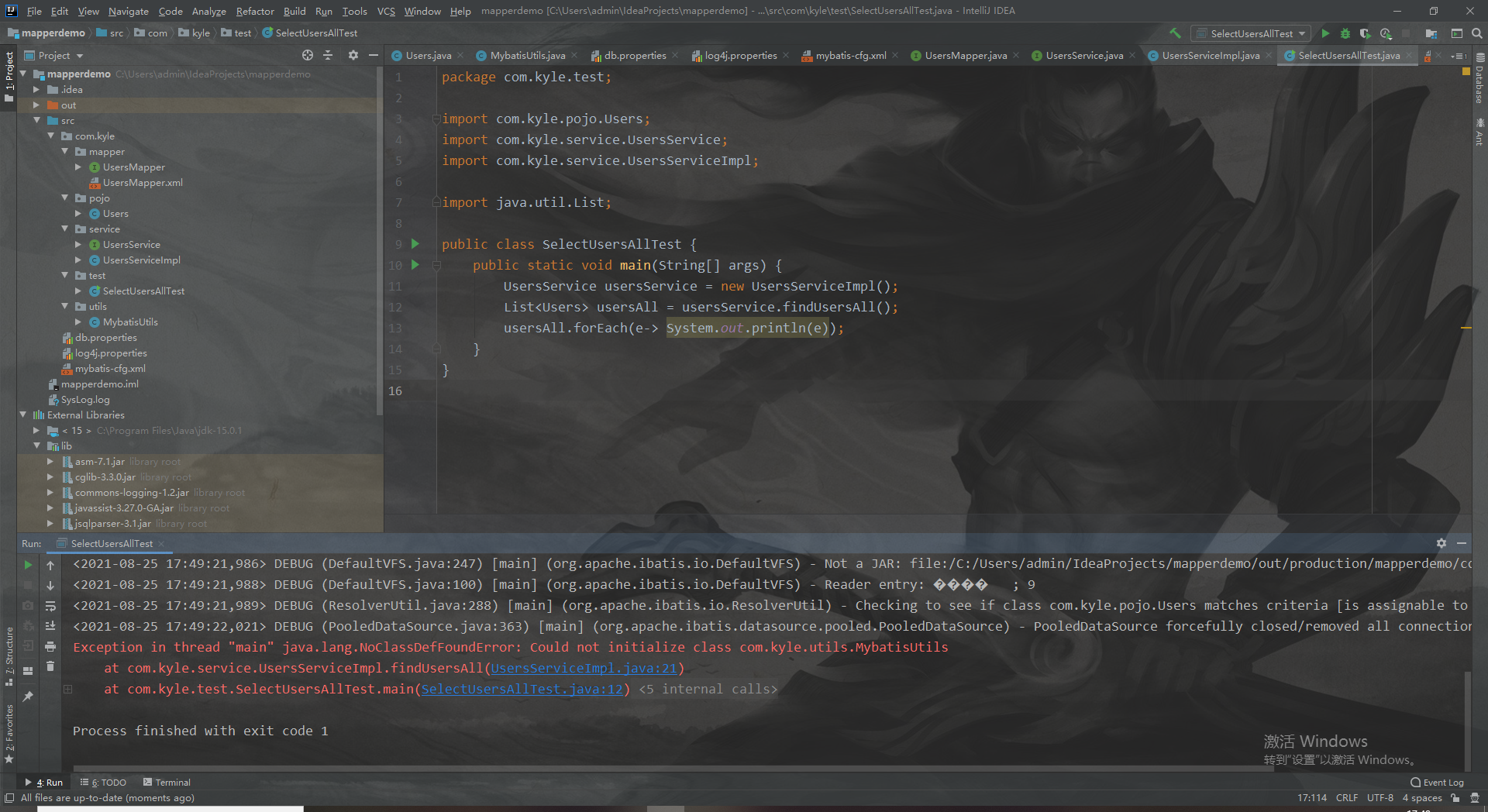Jump down the stack trace arrow
This screenshot has height=812, width=1488.
[50, 585]
